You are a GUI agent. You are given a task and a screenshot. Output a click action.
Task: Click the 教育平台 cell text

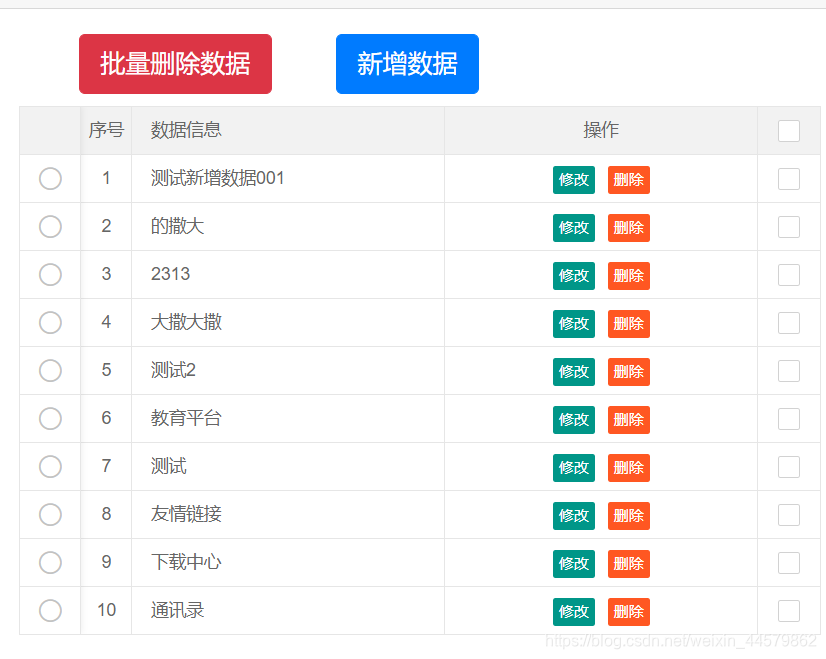pyautogui.click(x=186, y=418)
